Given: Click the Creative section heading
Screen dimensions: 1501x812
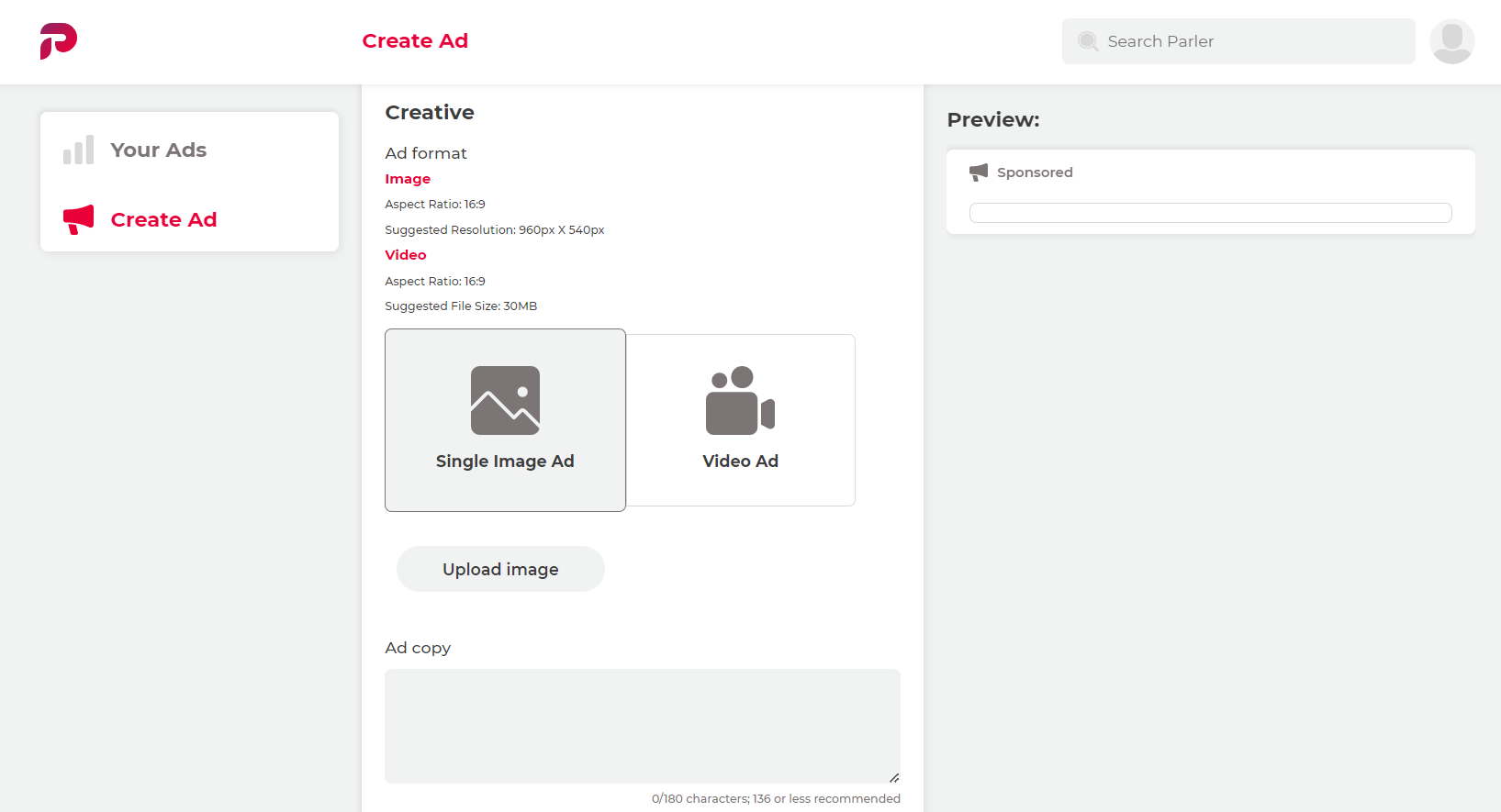Looking at the screenshot, I should point(430,112).
